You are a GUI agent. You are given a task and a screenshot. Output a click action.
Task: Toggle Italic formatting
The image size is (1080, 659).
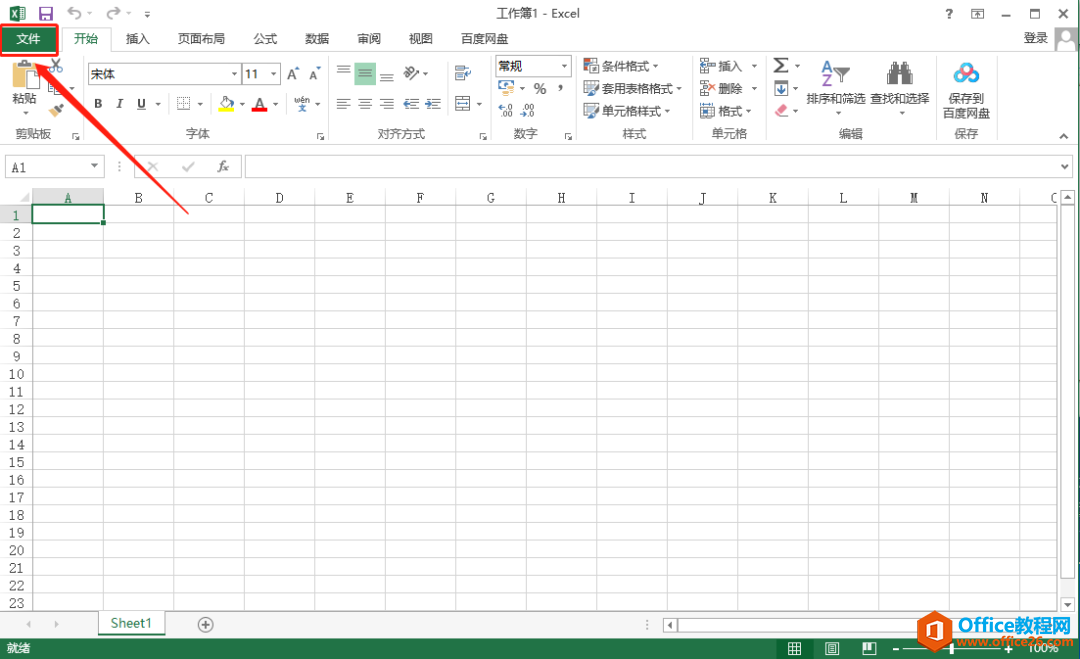119,104
